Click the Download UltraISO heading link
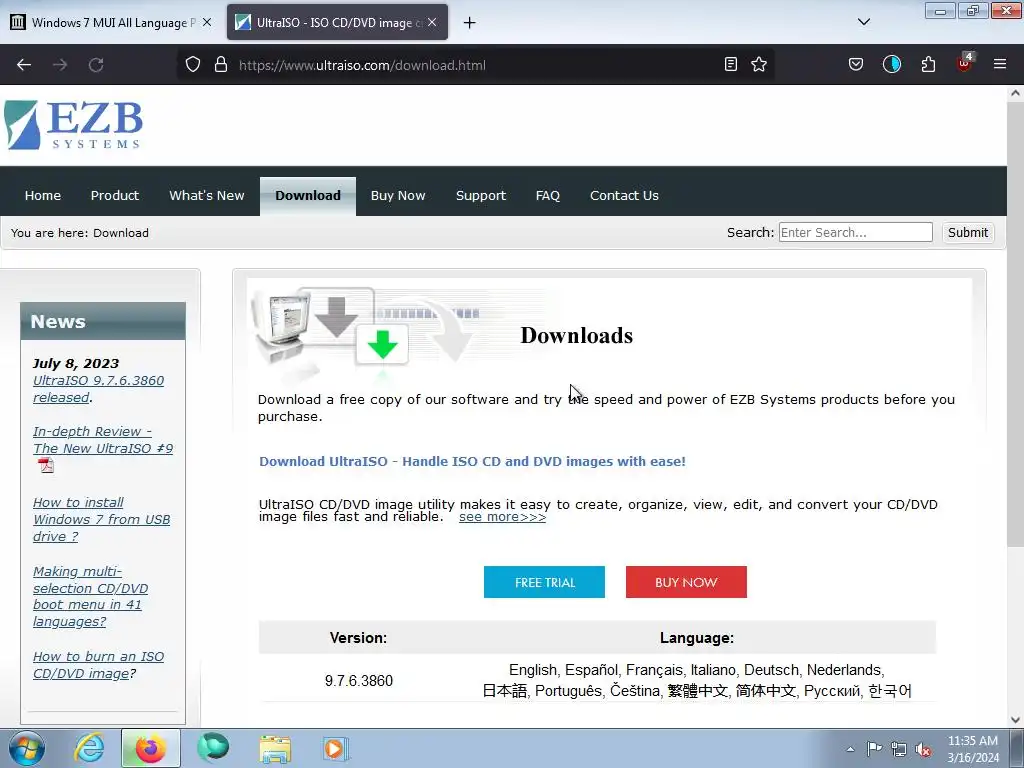The width and height of the screenshot is (1024, 768). [x=472, y=461]
